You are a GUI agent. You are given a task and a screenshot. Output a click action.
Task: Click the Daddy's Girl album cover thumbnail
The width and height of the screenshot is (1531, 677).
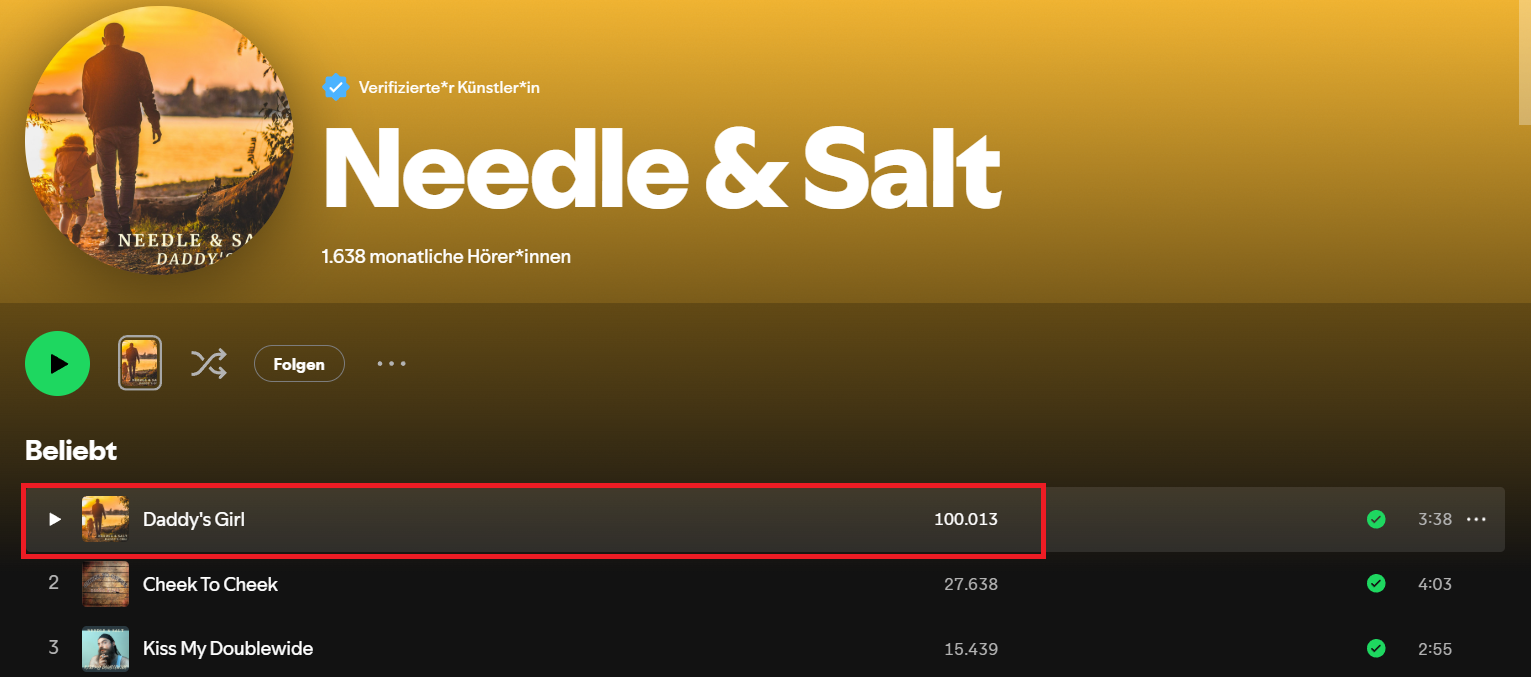click(x=105, y=519)
